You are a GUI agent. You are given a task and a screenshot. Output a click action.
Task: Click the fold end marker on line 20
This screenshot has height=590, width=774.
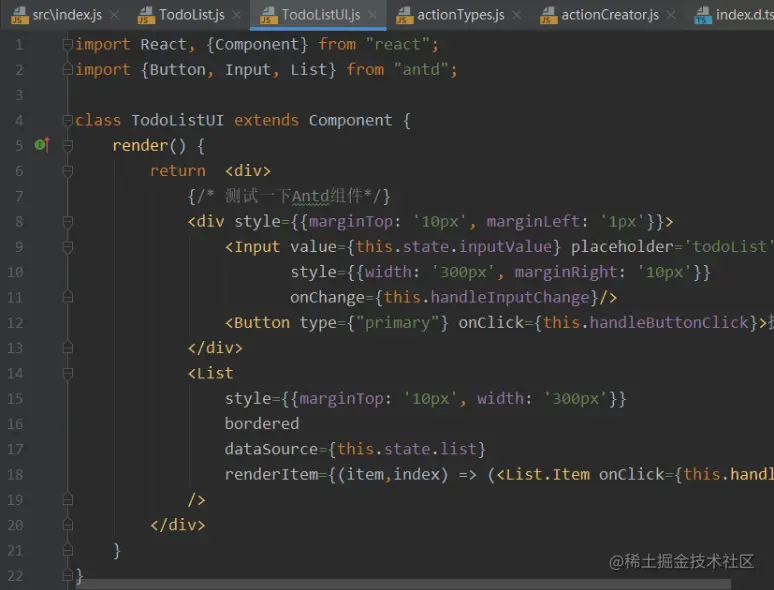pos(68,525)
